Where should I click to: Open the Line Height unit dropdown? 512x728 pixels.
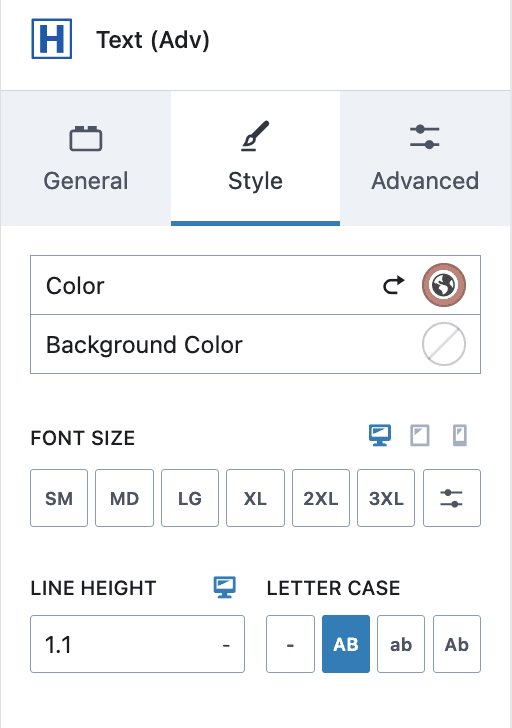(x=226, y=644)
